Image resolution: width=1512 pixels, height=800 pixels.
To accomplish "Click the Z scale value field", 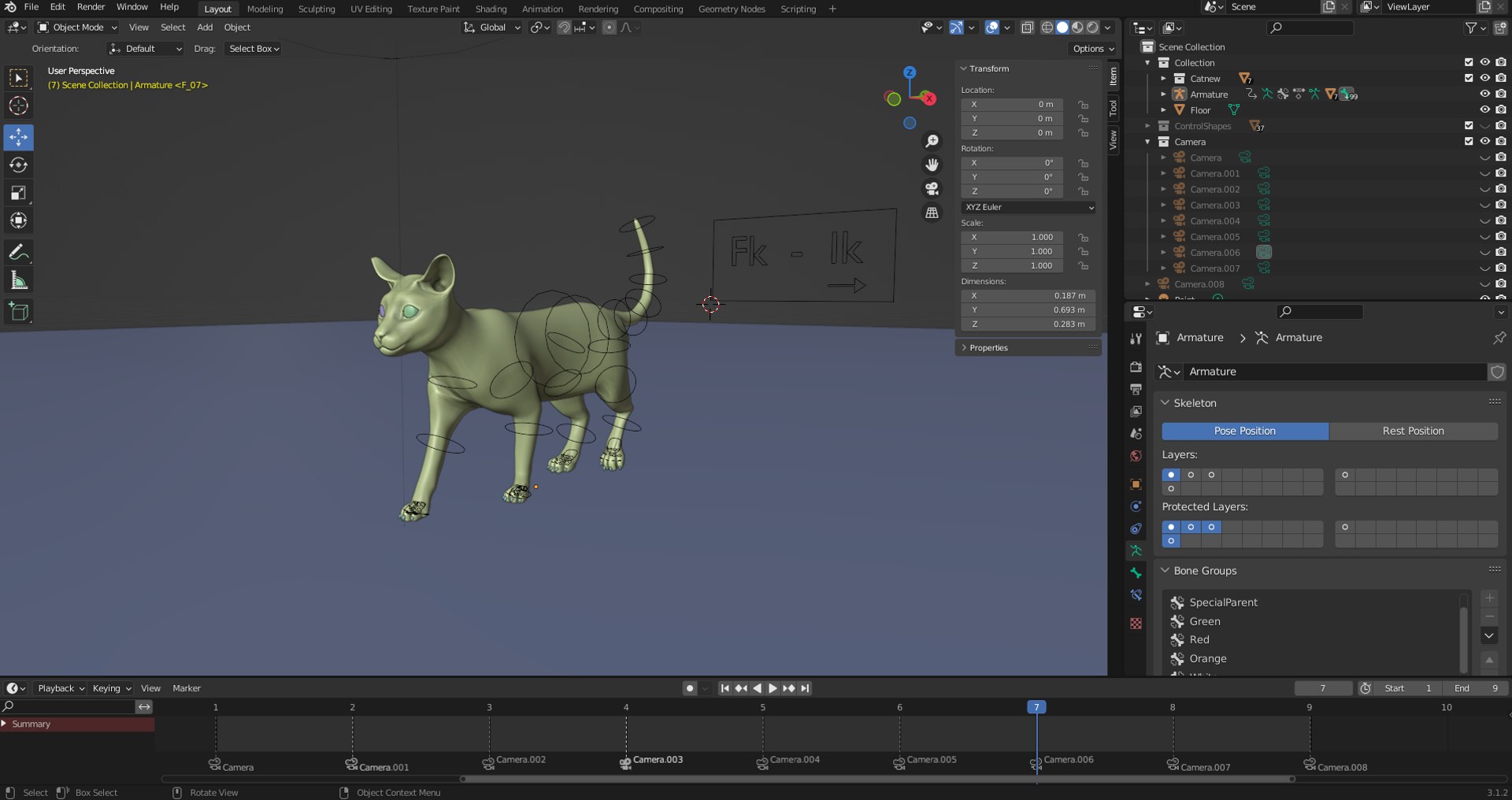I will [x=1012, y=266].
